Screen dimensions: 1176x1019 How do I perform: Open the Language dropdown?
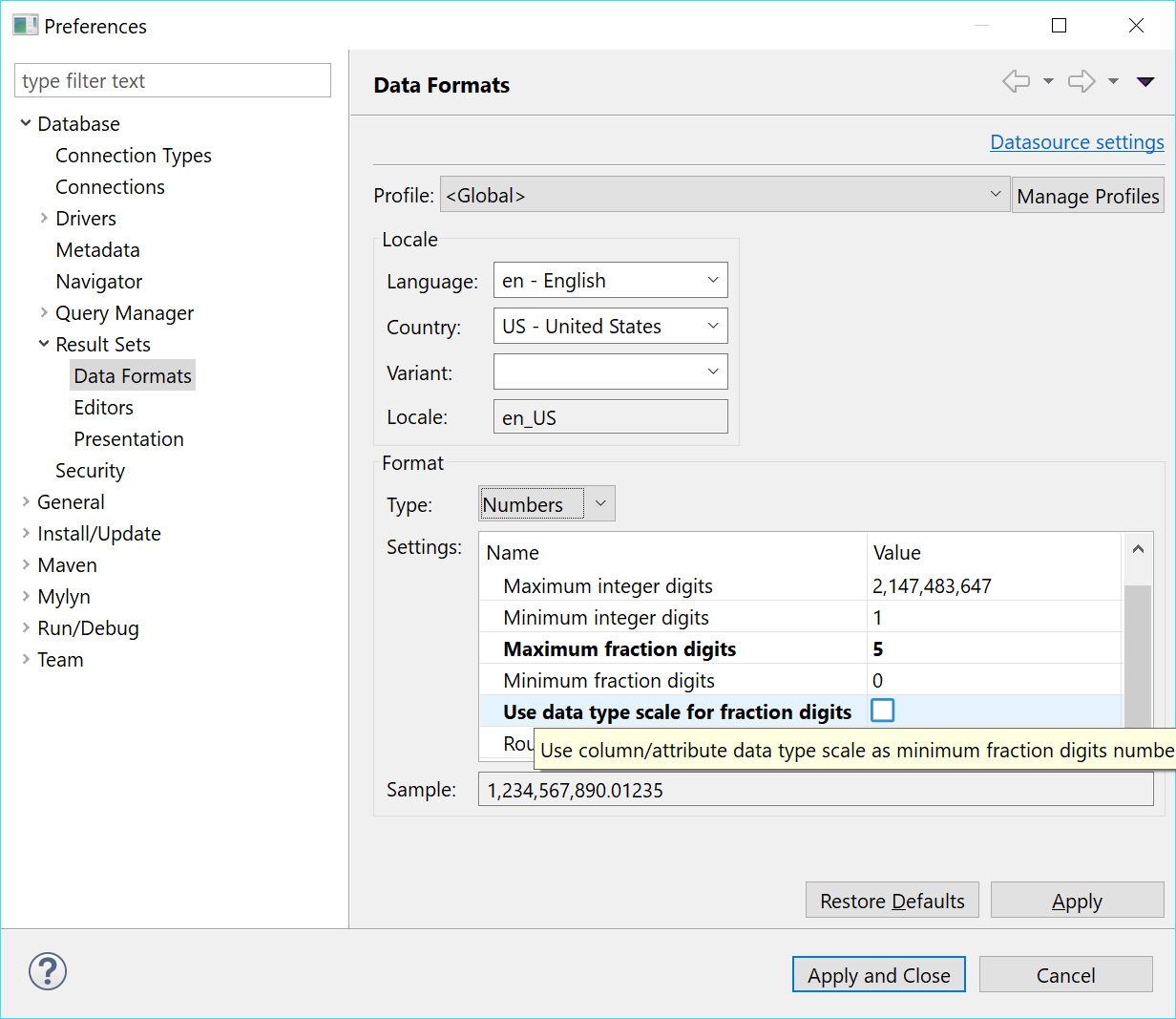713,280
